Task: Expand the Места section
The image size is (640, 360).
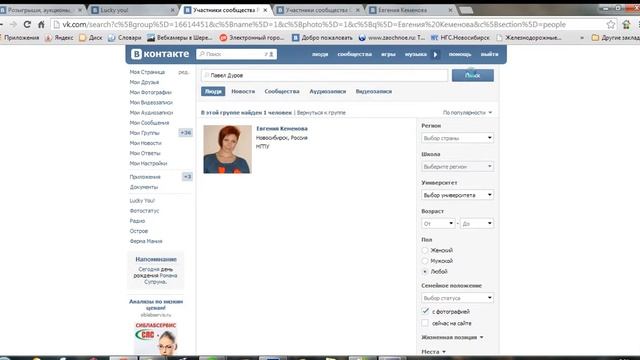Action: coord(433,351)
